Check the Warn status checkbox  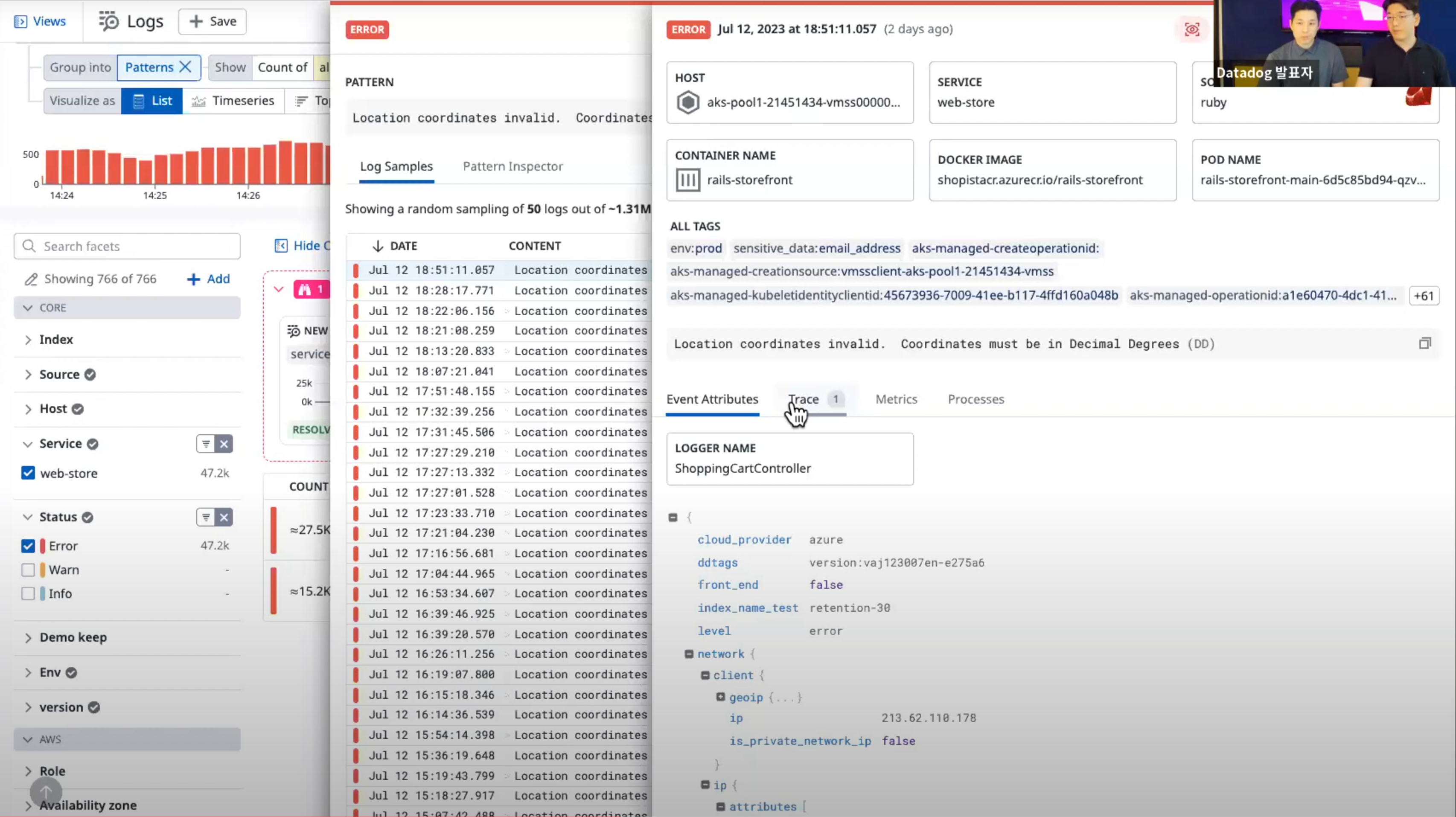click(x=28, y=570)
